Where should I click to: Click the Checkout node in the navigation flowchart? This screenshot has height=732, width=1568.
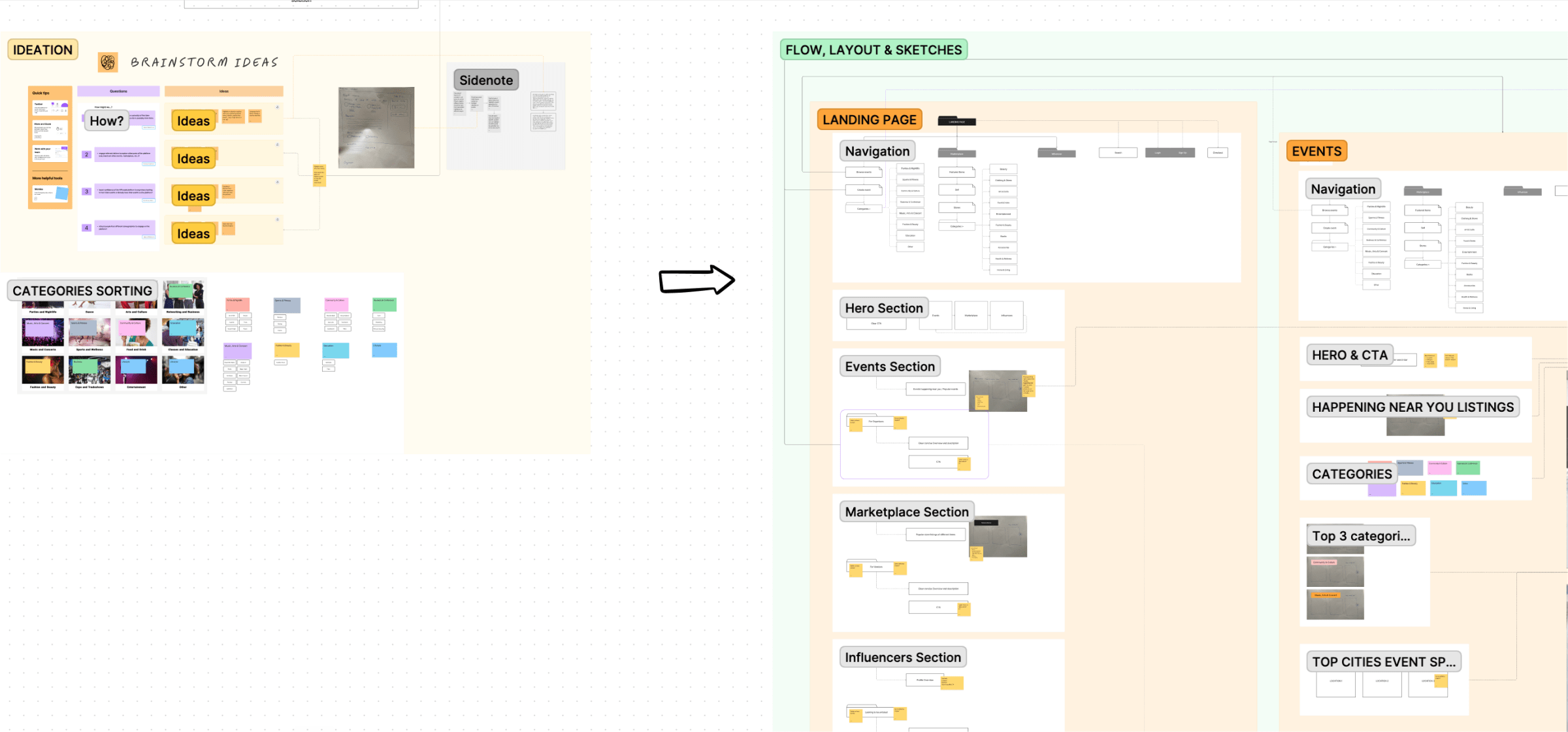[1218, 152]
